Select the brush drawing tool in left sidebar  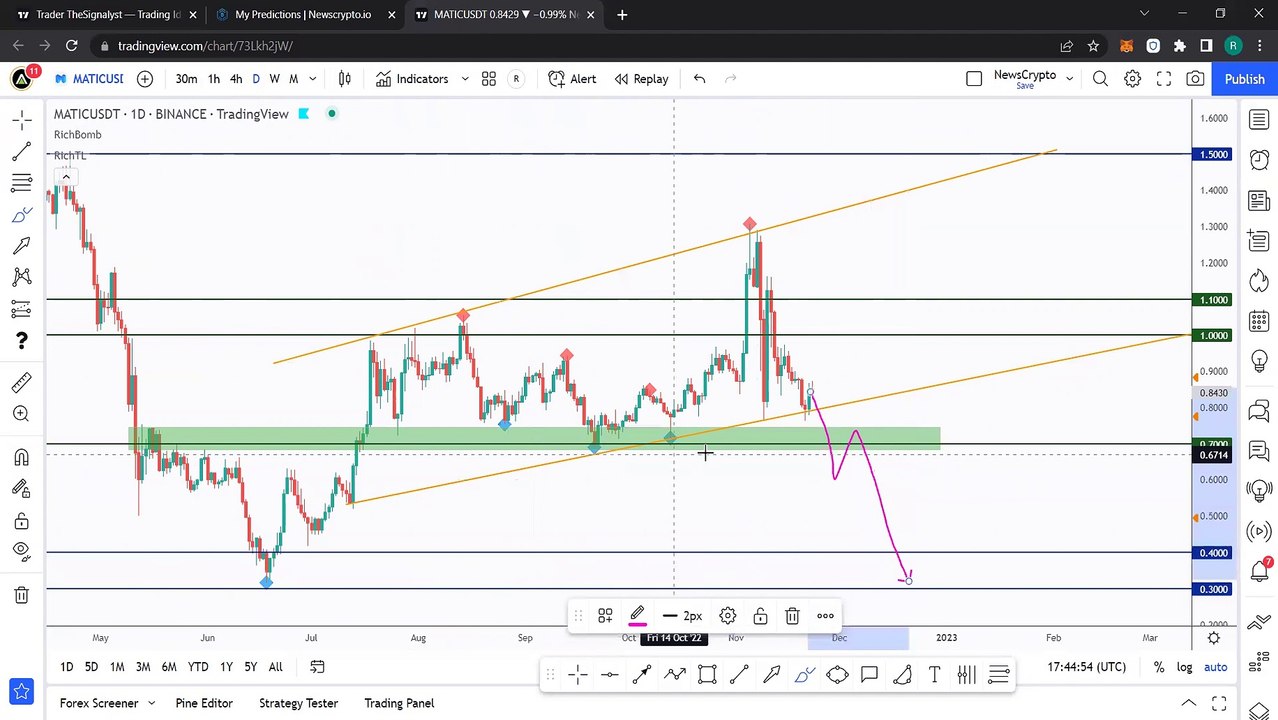click(x=21, y=214)
